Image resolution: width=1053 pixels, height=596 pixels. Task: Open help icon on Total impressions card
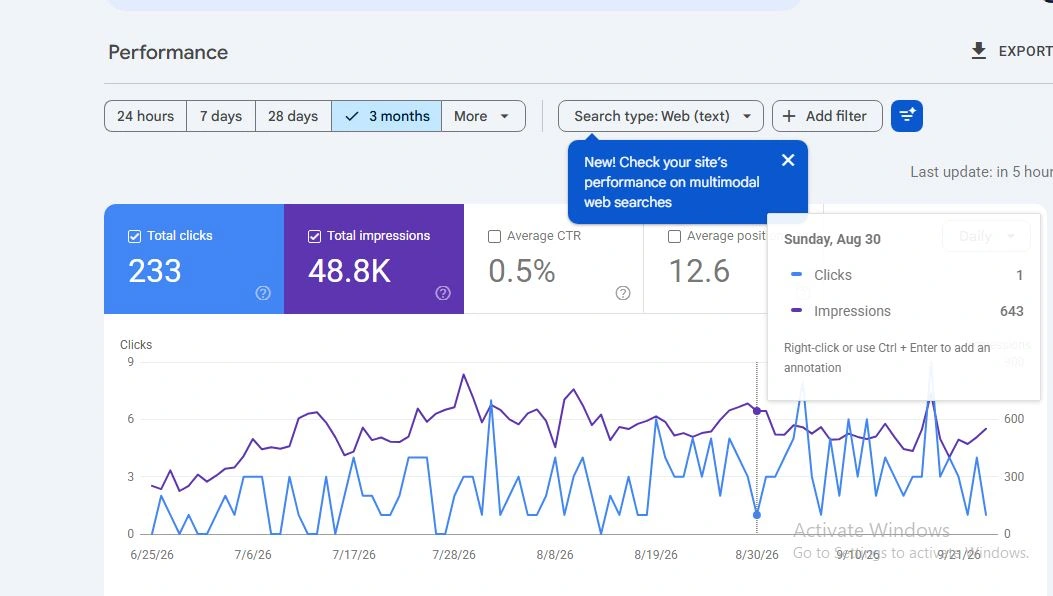pyautogui.click(x=443, y=293)
